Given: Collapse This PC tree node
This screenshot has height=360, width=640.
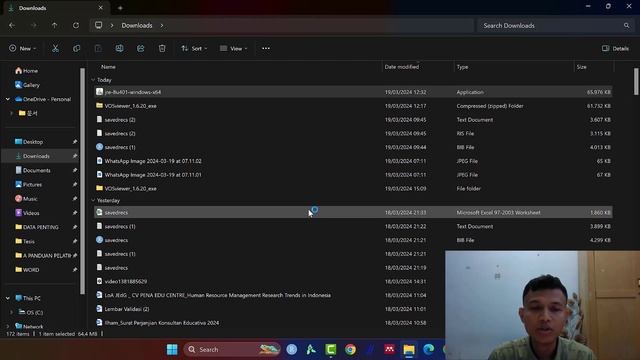Looking at the screenshot, I should [8, 298].
